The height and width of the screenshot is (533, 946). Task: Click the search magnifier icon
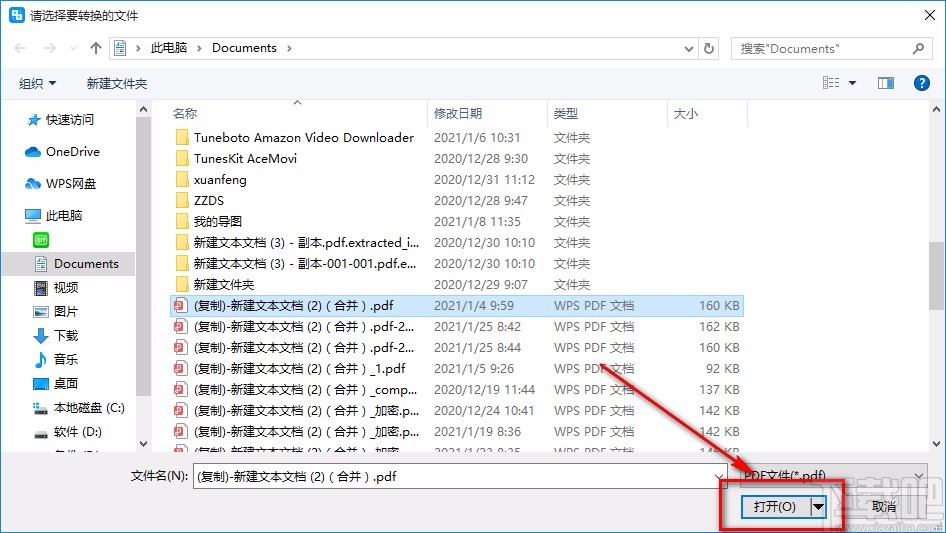click(x=918, y=48)
